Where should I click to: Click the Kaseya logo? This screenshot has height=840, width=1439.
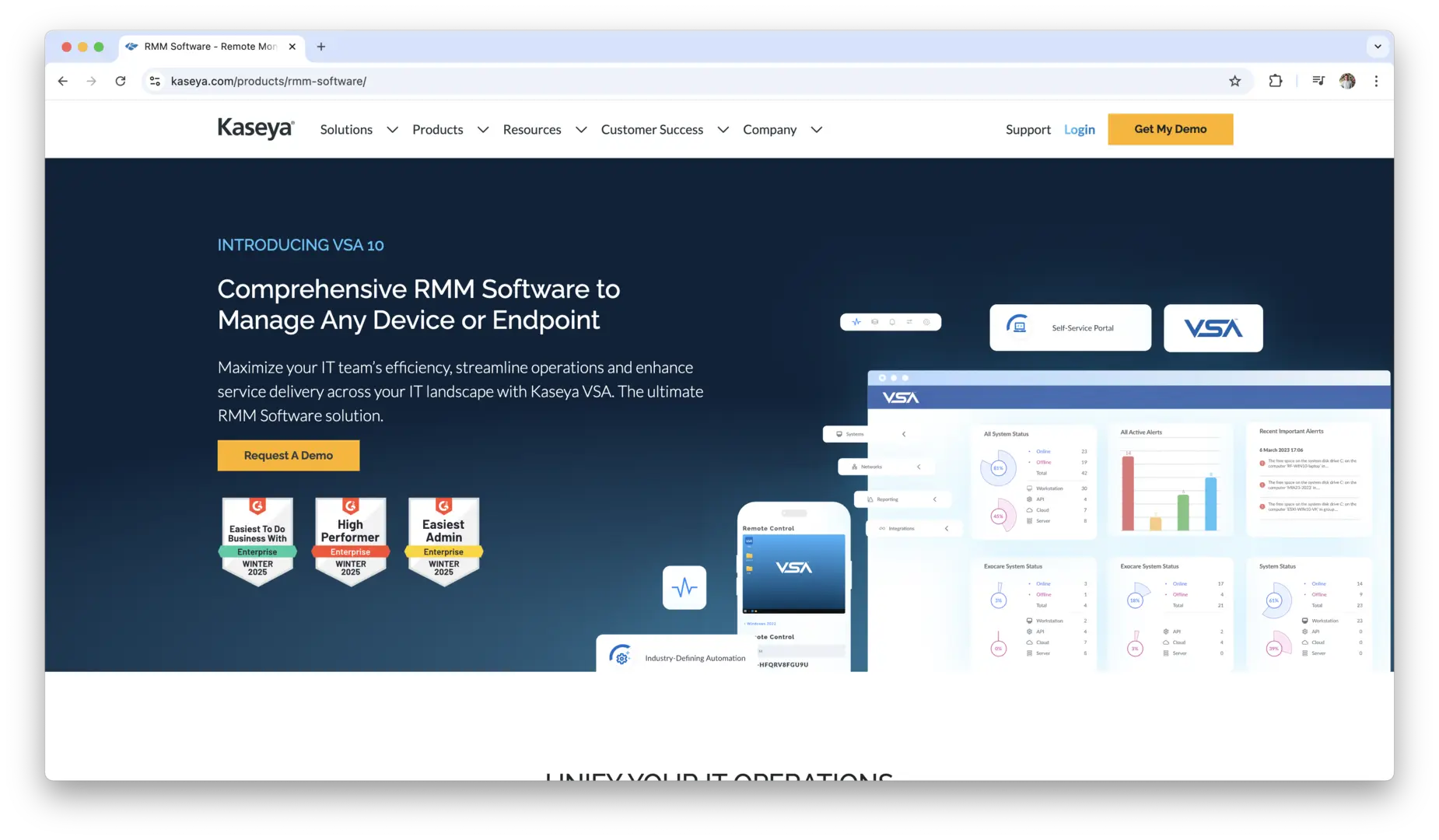click(256, 128)
